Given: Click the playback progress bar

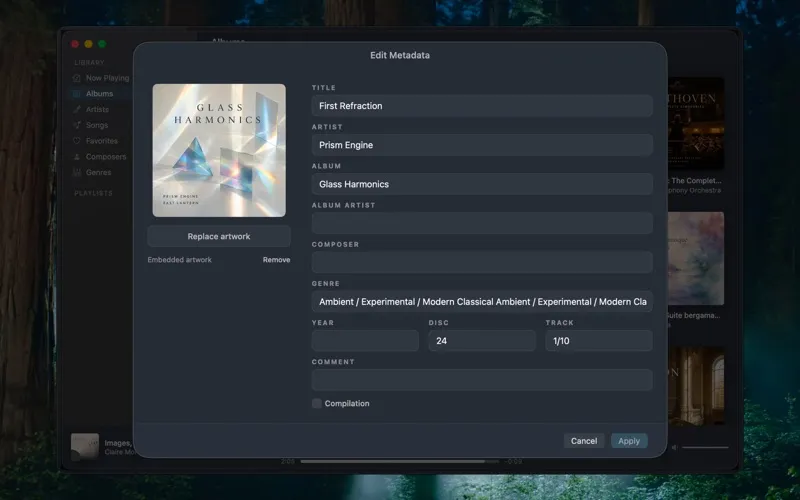Looking at the screenshot, I should [x=399, y=461].
